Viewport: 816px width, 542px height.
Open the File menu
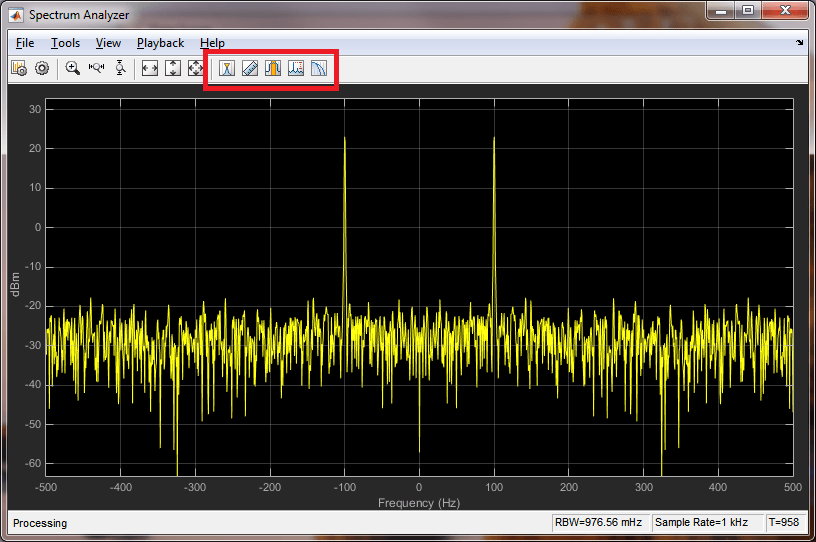pyautogui.click(x=25, y=43)
